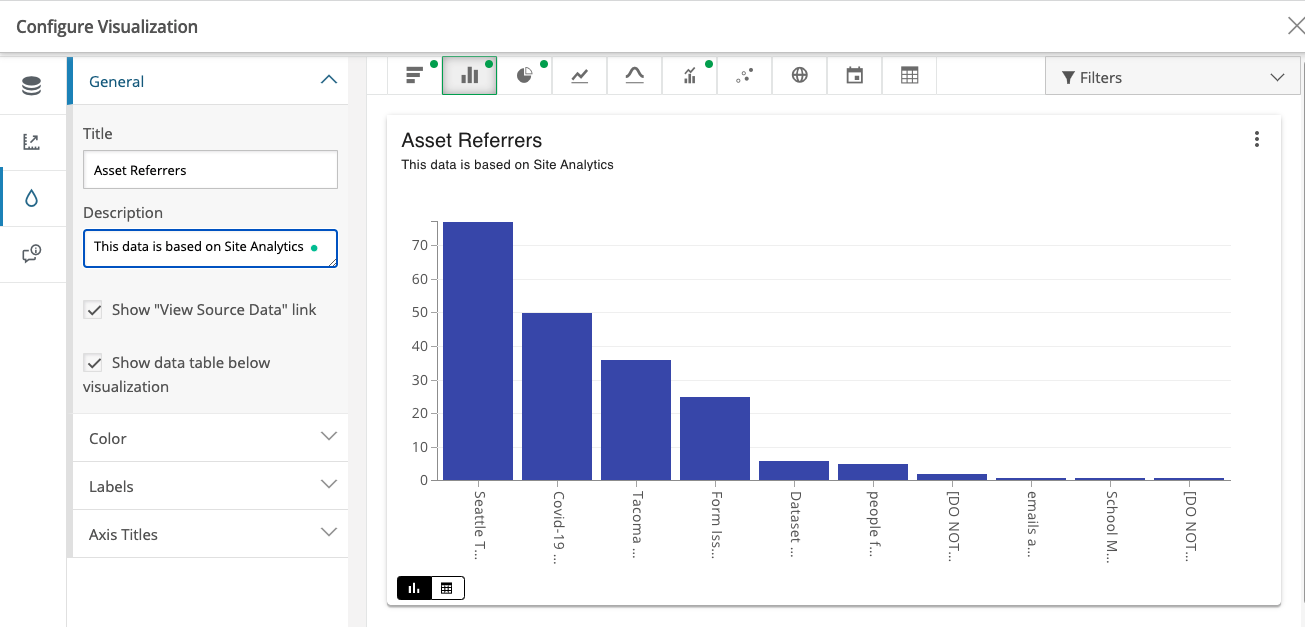The width and height of the screenshot is (1305, 627).
Task: Pick the histogram chart type
Action: [635, 75]
